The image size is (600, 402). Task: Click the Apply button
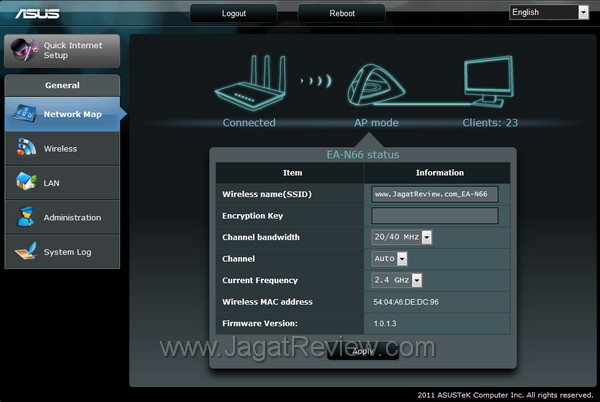pos(363,352)
